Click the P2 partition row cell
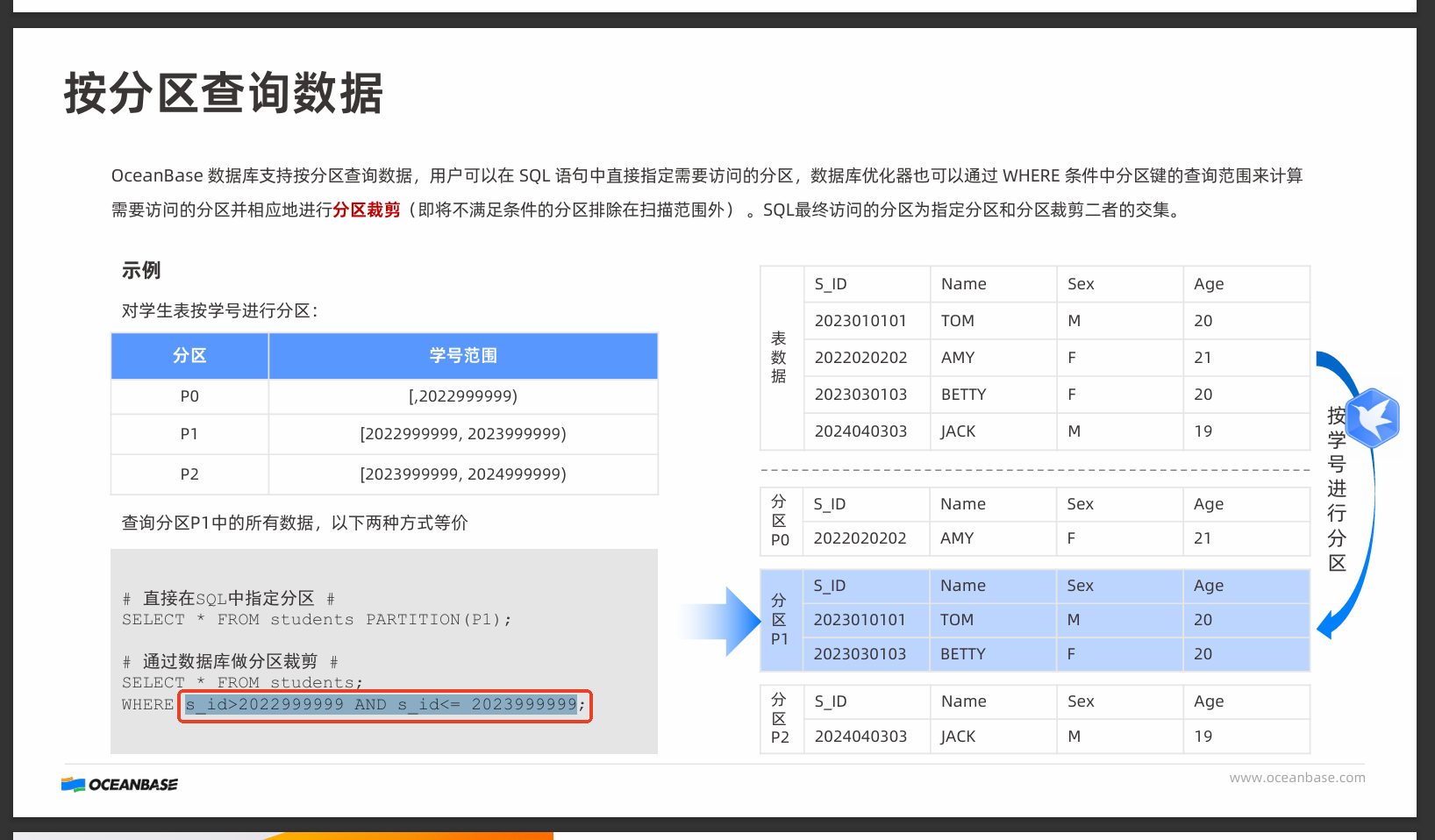Viewport: 1435px width, 840px height. [189, 474]
